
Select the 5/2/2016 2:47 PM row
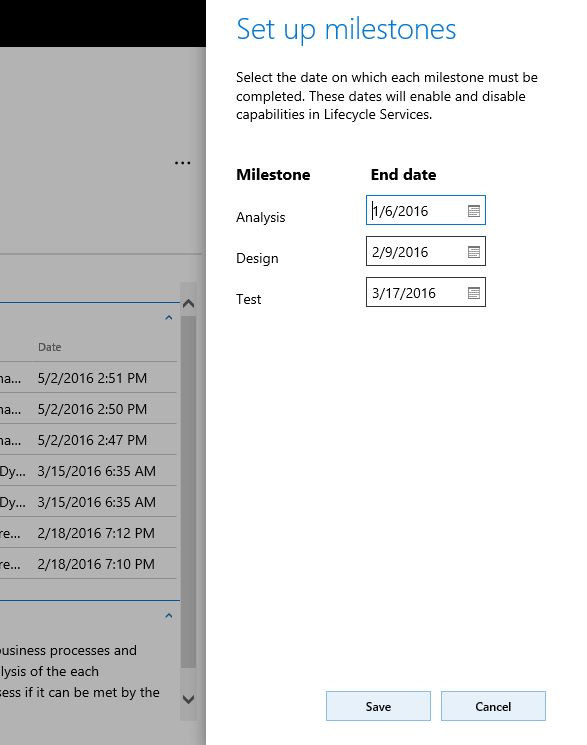[x=88, y=440]
